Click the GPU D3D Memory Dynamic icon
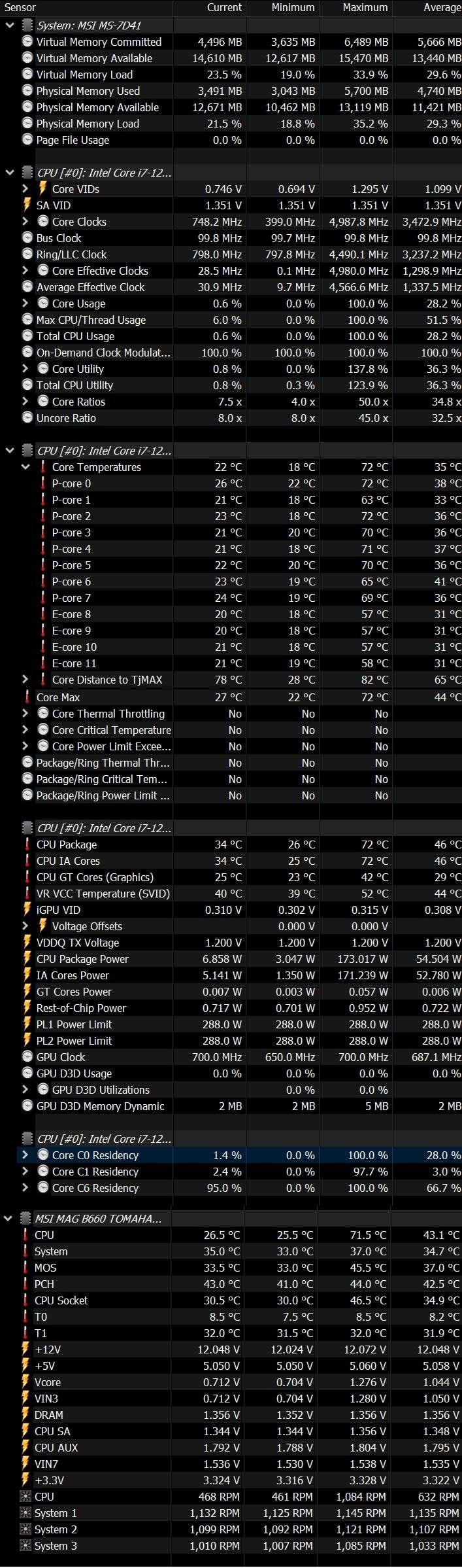462x1568 pixels. point(27,1106)
